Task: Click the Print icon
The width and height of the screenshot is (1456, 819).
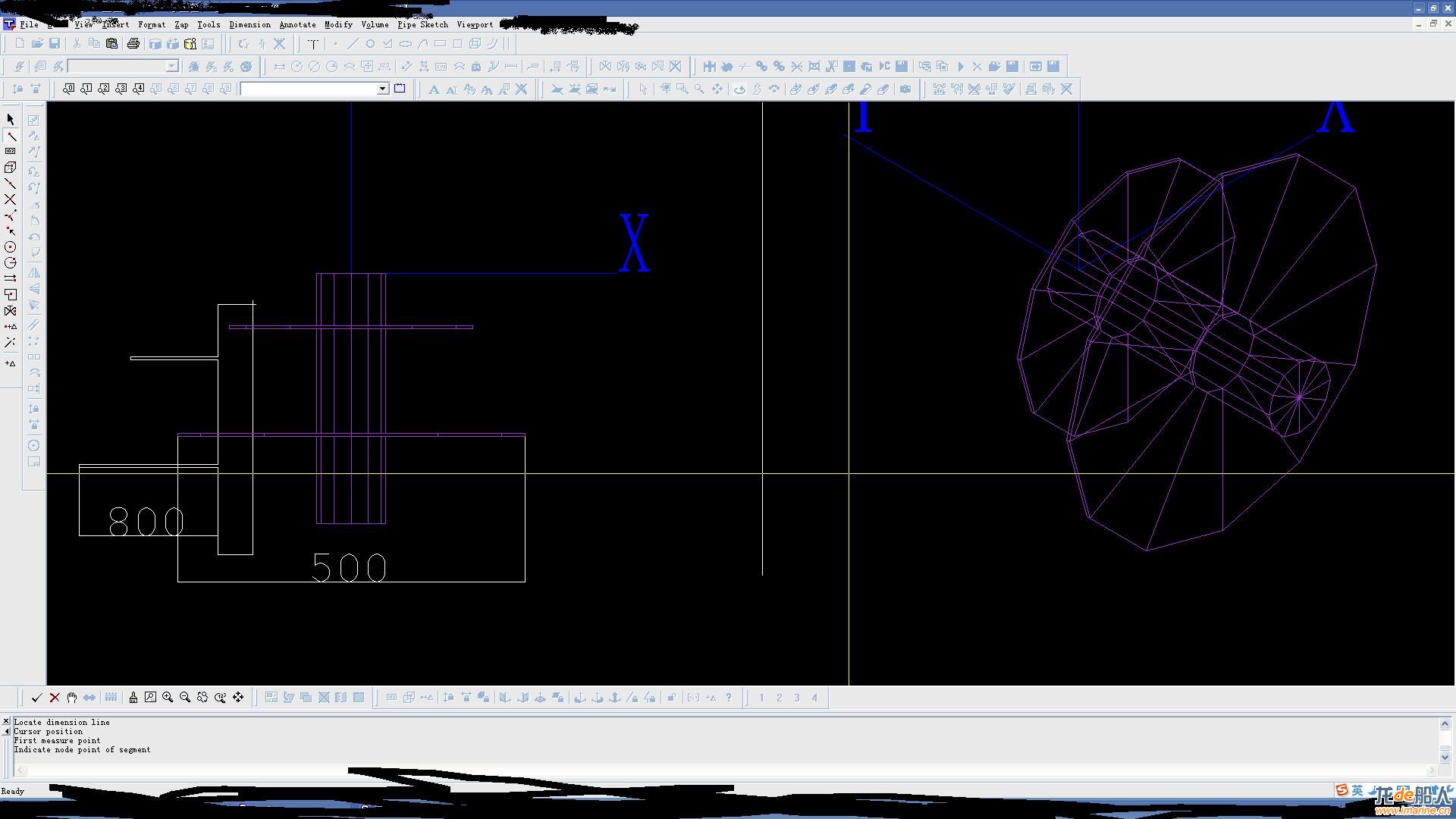Action: pyautogui.click(x=133, y=44)
